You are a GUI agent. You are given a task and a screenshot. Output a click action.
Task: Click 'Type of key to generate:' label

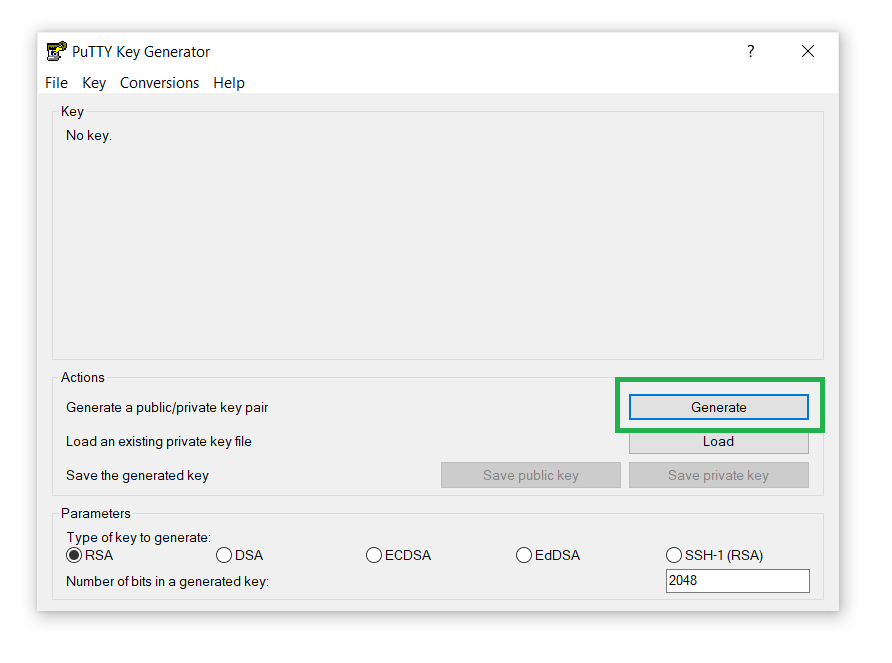138,537
